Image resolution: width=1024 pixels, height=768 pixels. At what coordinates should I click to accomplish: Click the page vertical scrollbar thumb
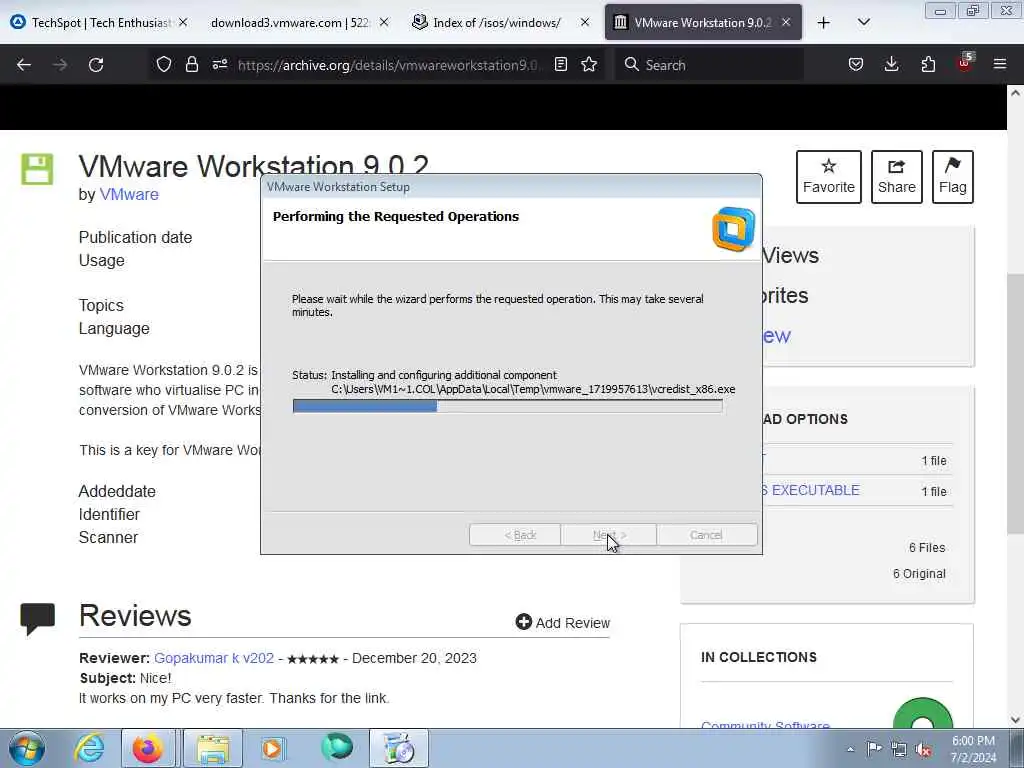click(1014, 405)
